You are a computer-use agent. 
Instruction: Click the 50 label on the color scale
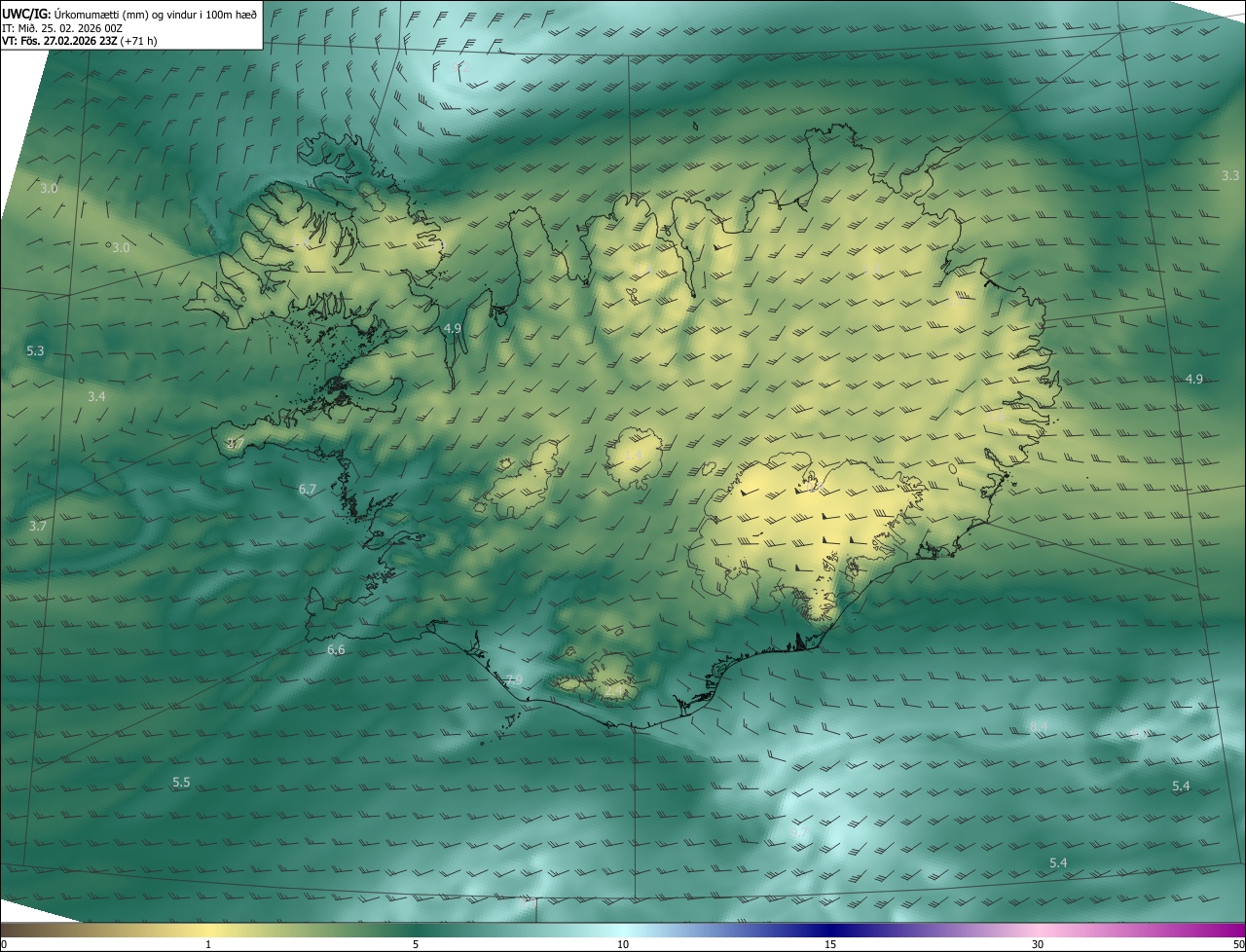click(1238, 944)
